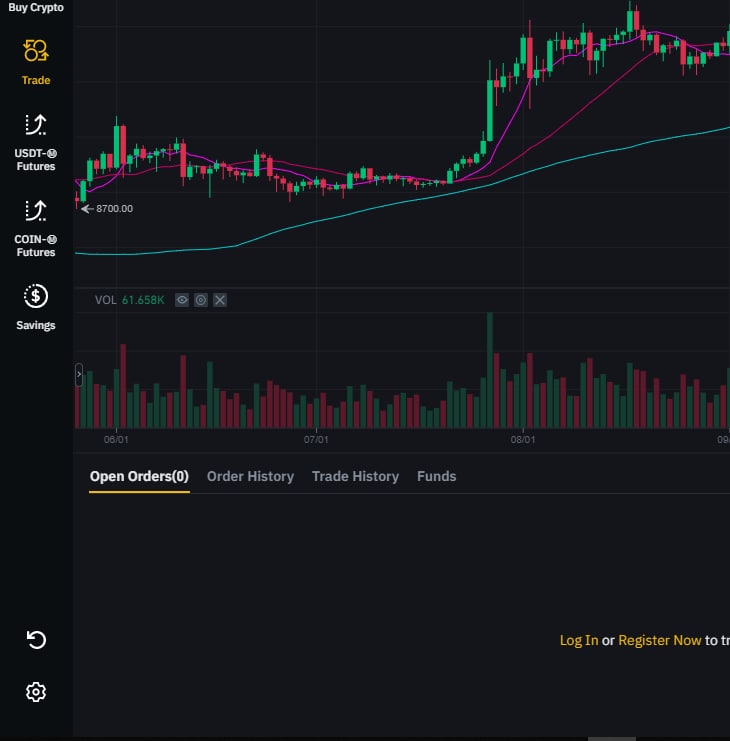Open USDT-M Futures from sidebar
Screen dimensions: 730x741
click(36, 143)
